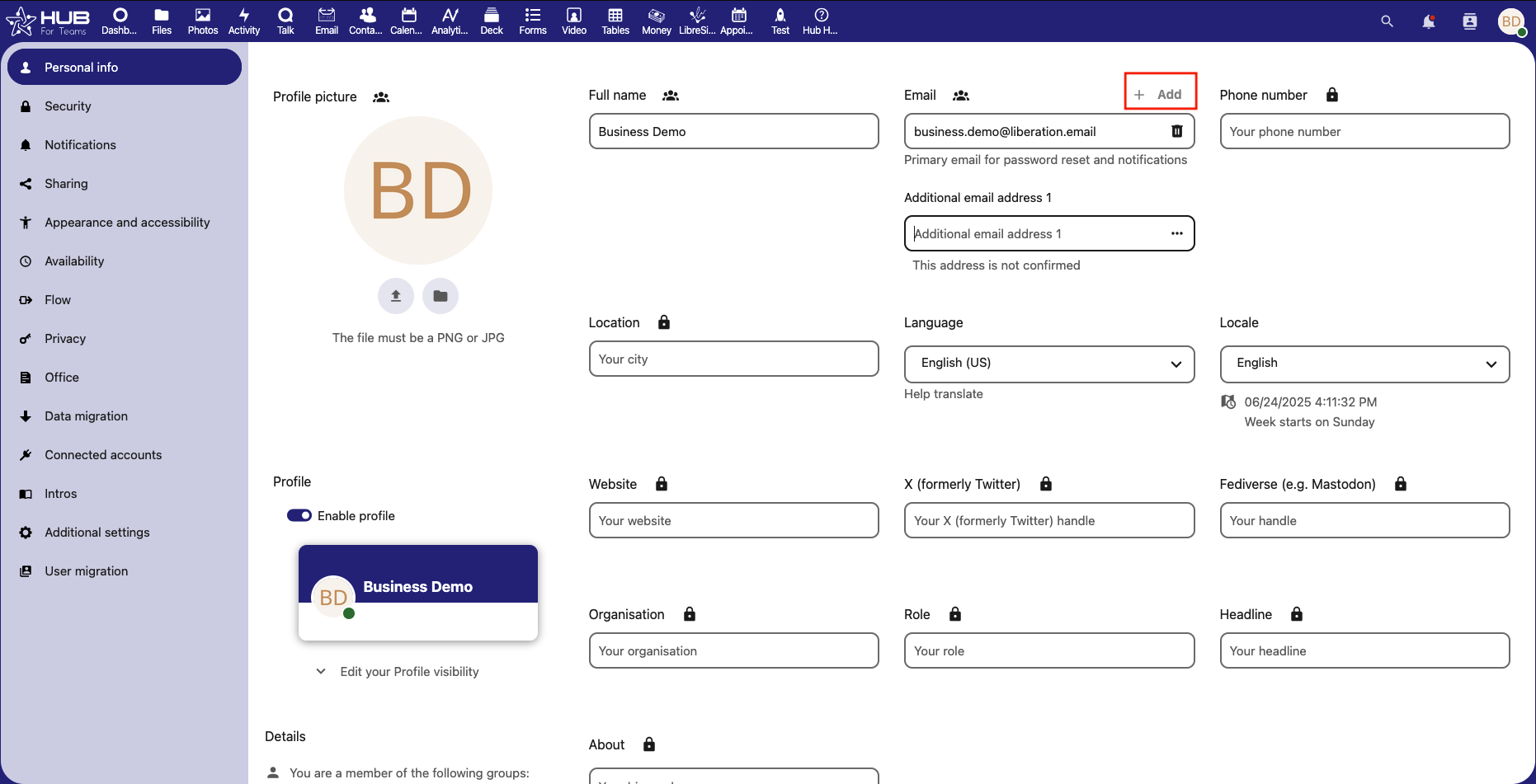Image resolution: width=1536 pixels, height=784 pixels.
Task: Click upload profile picture icon
Action: coord(396,296)
